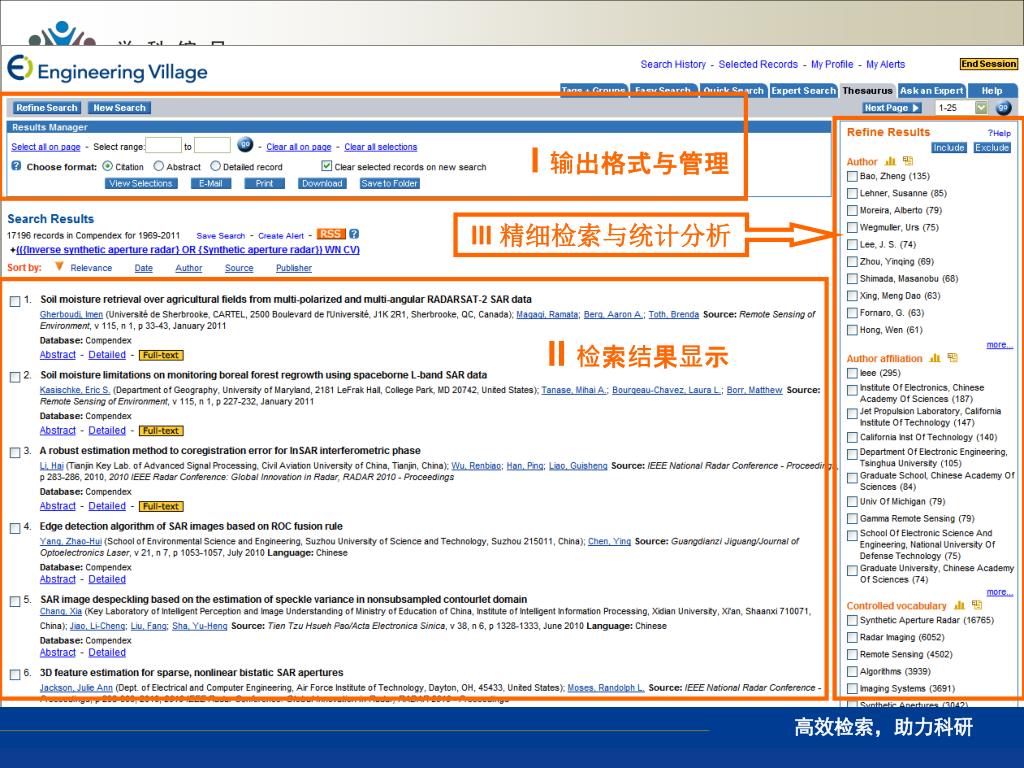Open My Alerts link
This screenshot has width=1024, height=768.
click(886, 64)
